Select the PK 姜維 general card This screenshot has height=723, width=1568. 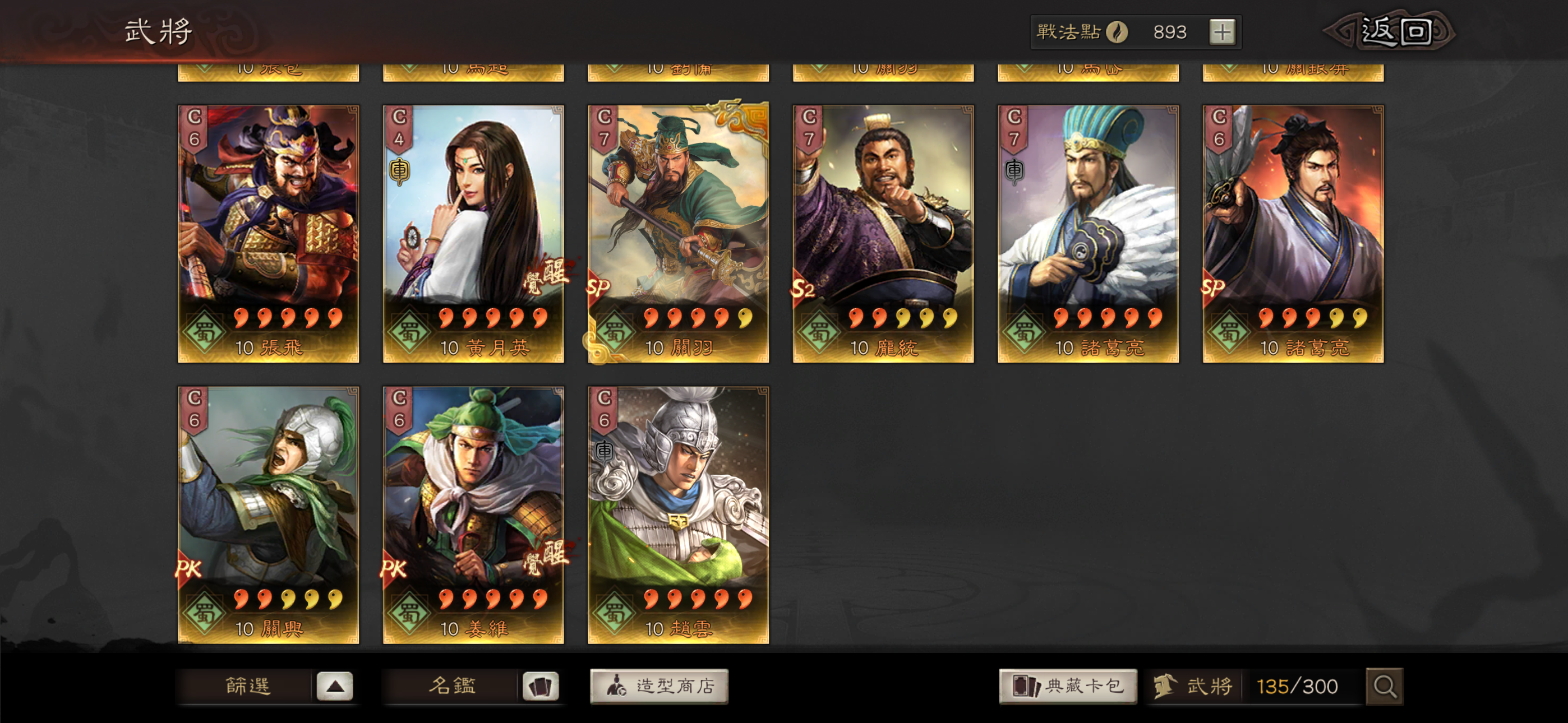pos(473,515)
